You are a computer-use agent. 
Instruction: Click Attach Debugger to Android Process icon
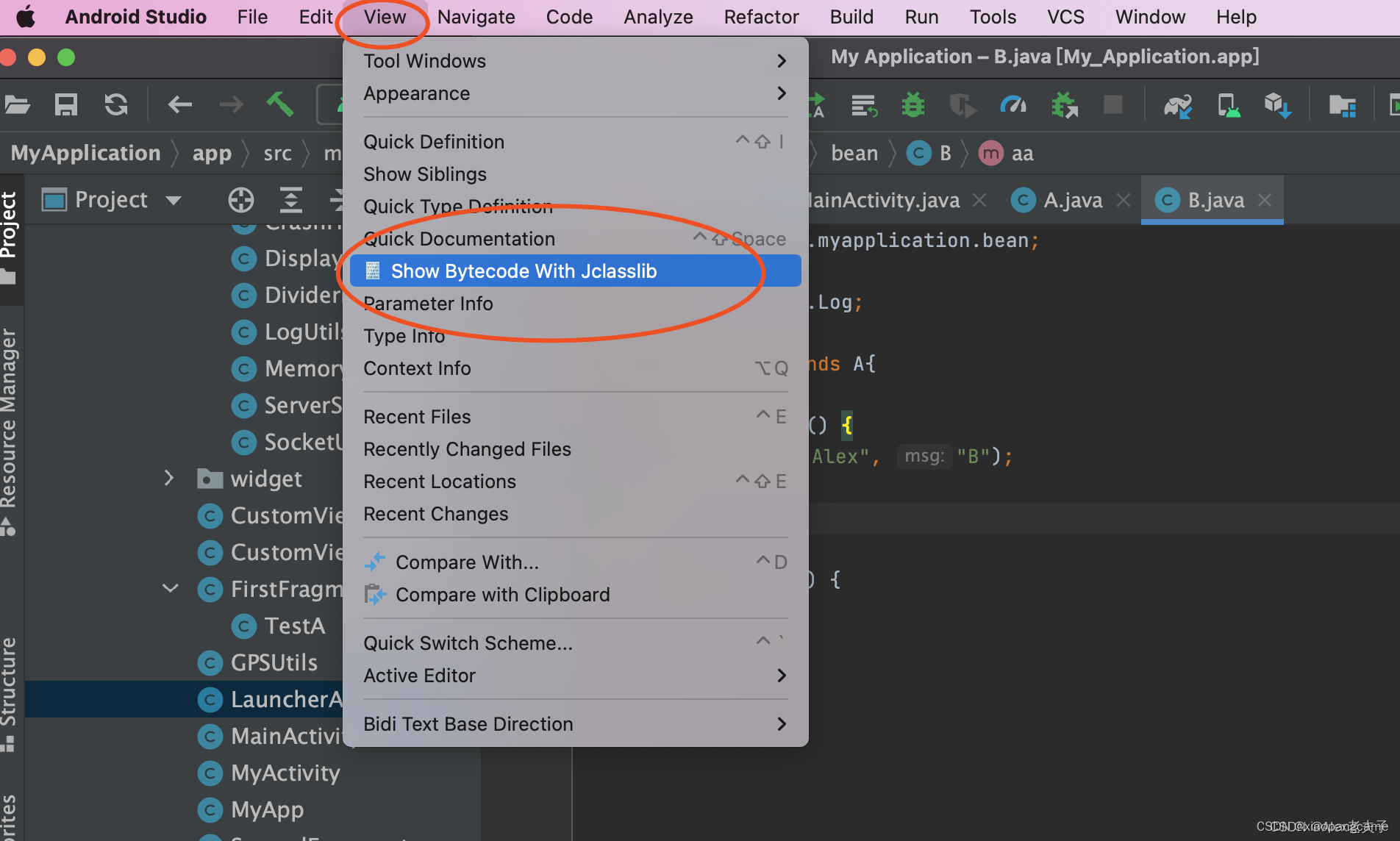pyautogui.click(x=1064, y=105)
